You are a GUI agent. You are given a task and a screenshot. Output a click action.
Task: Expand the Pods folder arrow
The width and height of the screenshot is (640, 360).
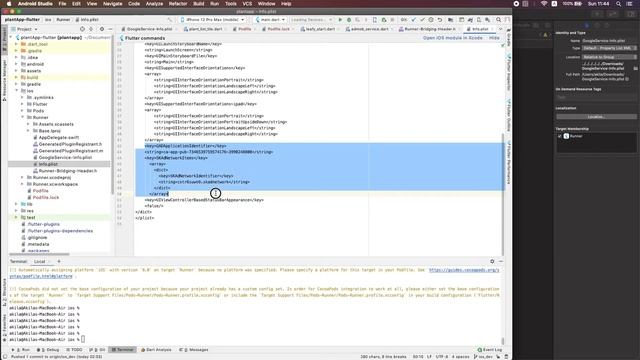22,111
